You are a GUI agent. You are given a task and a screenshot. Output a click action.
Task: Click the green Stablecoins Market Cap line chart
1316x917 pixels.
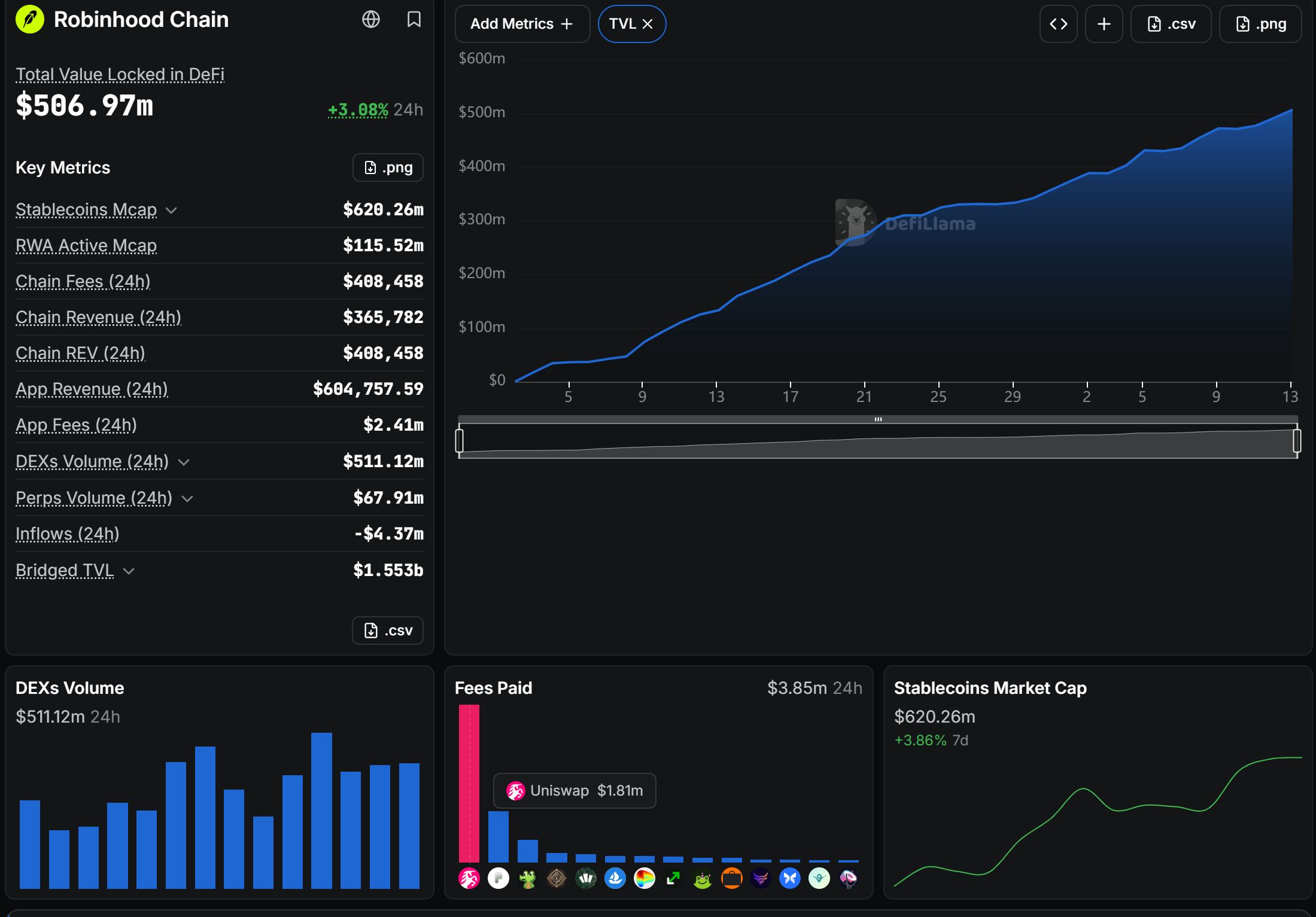1098,821
